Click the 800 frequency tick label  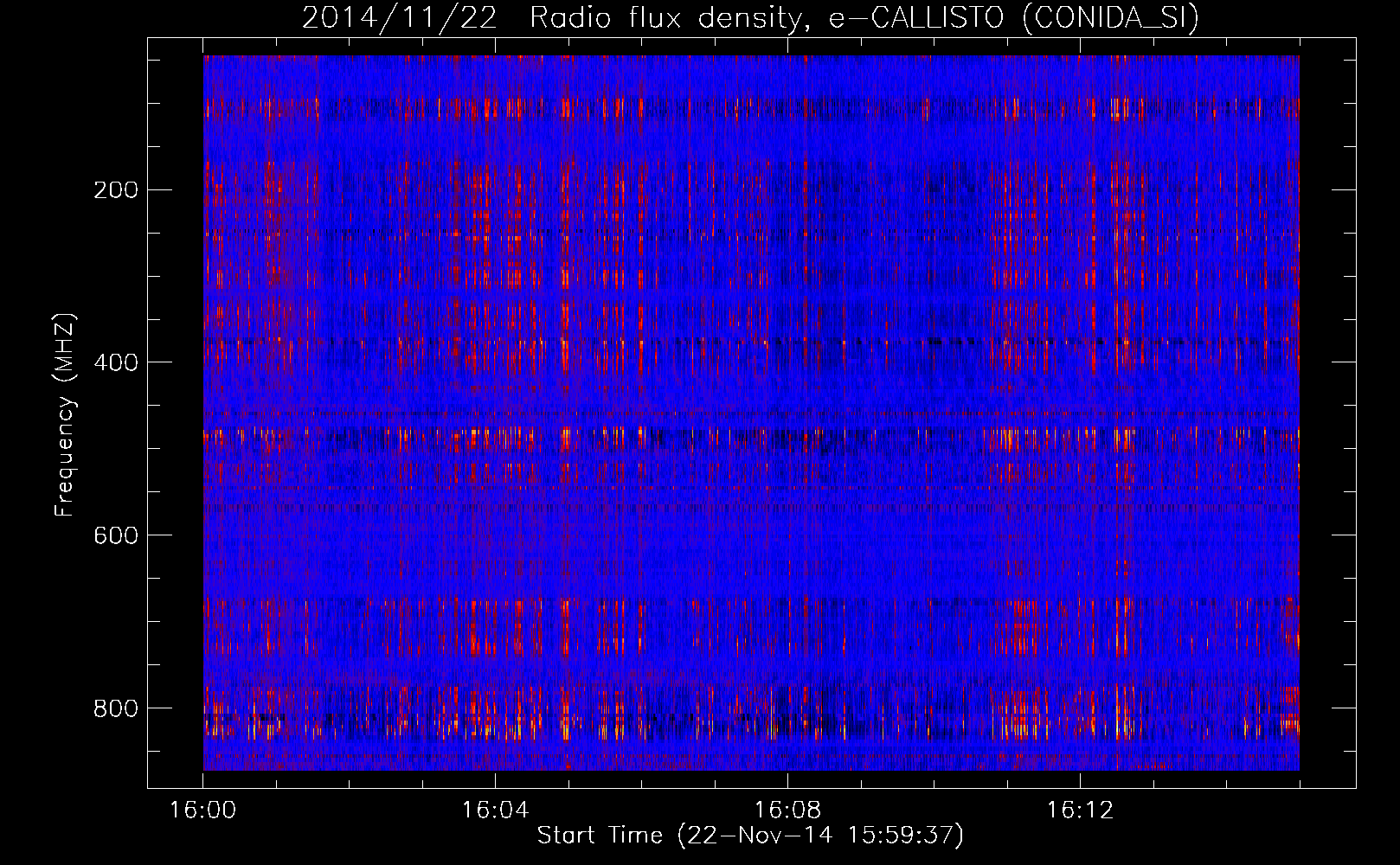(x=115, y=708)
